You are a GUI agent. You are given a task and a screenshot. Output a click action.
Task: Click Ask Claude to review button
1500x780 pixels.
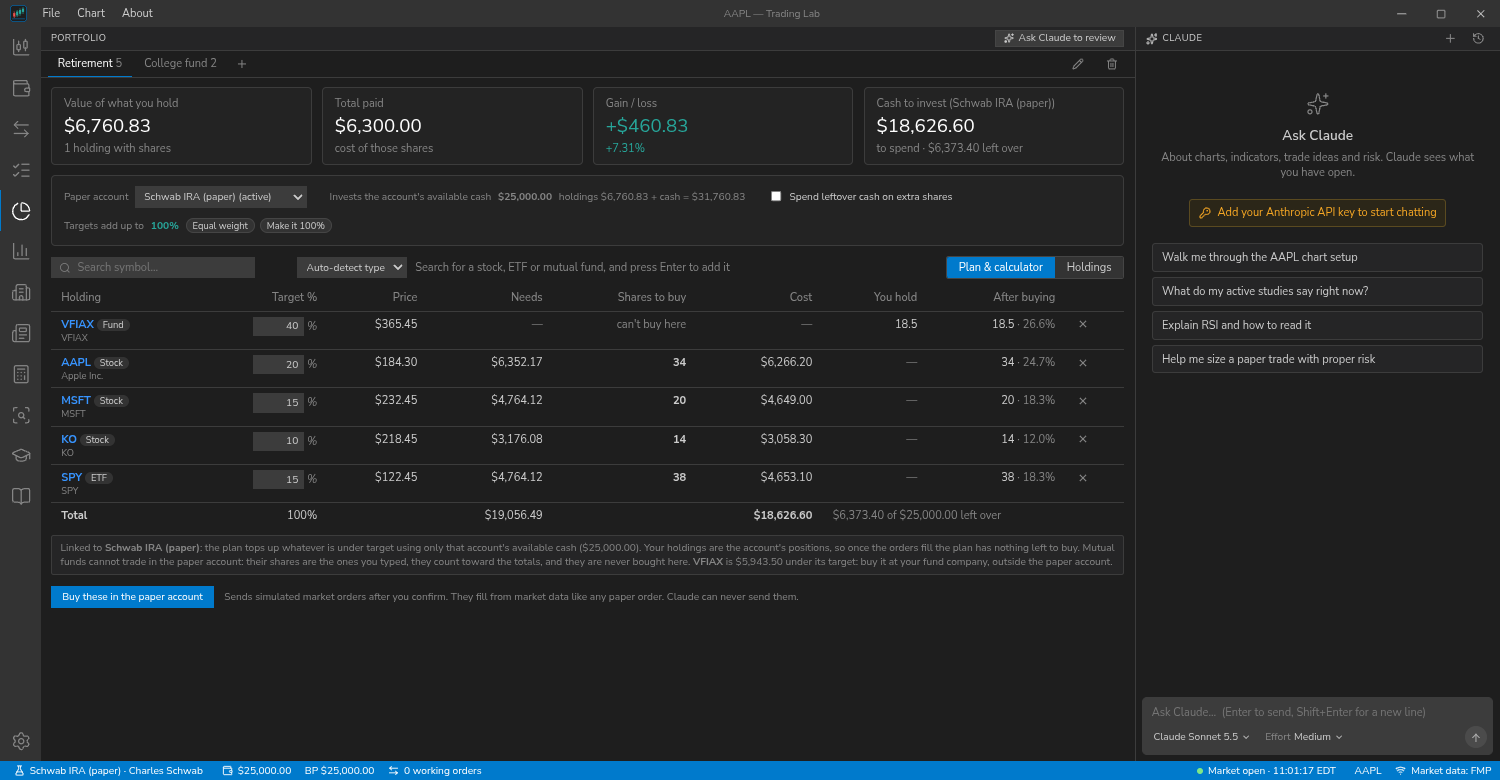1059,38
